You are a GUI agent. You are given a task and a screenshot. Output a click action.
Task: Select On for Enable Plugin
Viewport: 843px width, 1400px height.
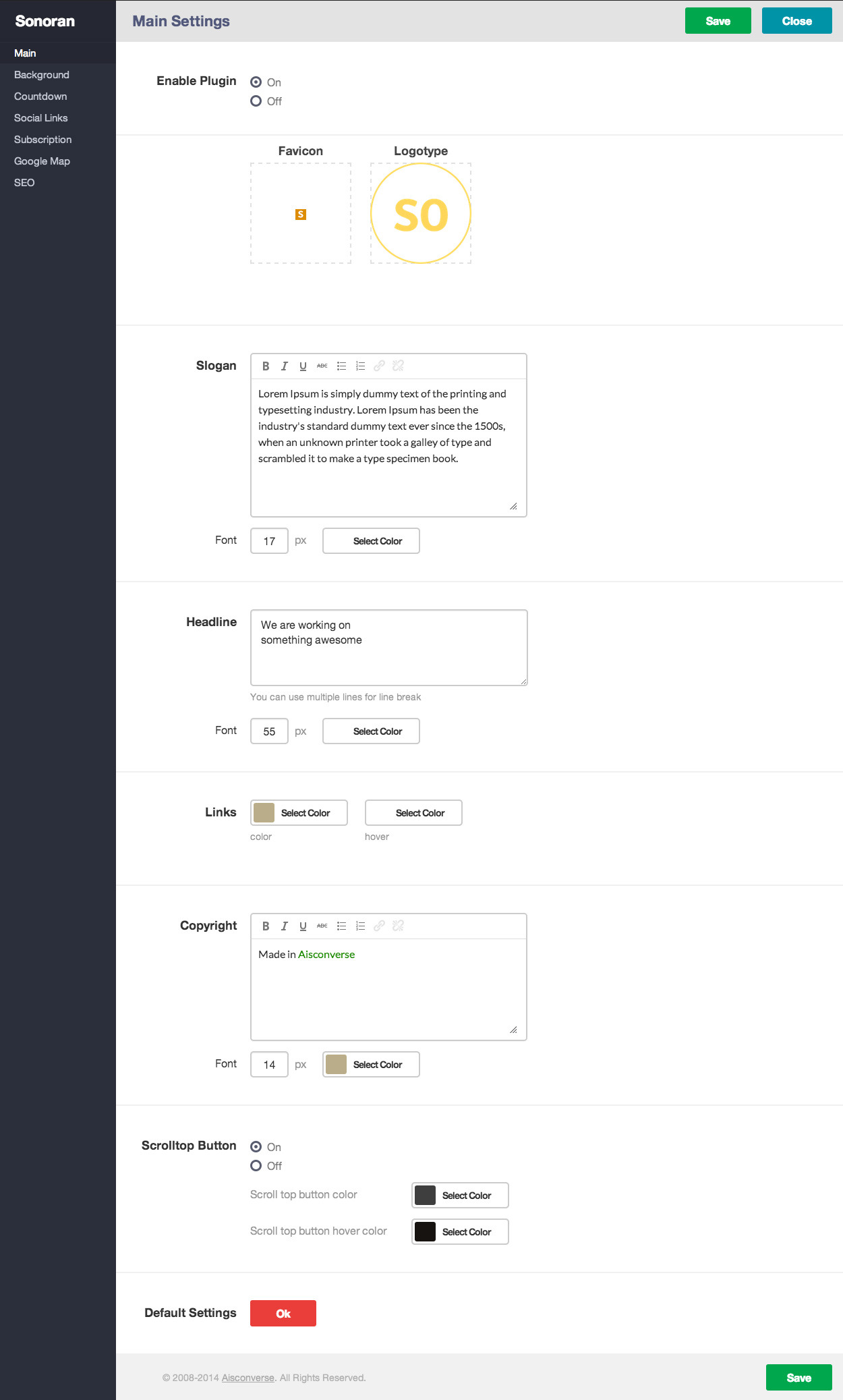[256, 82]
